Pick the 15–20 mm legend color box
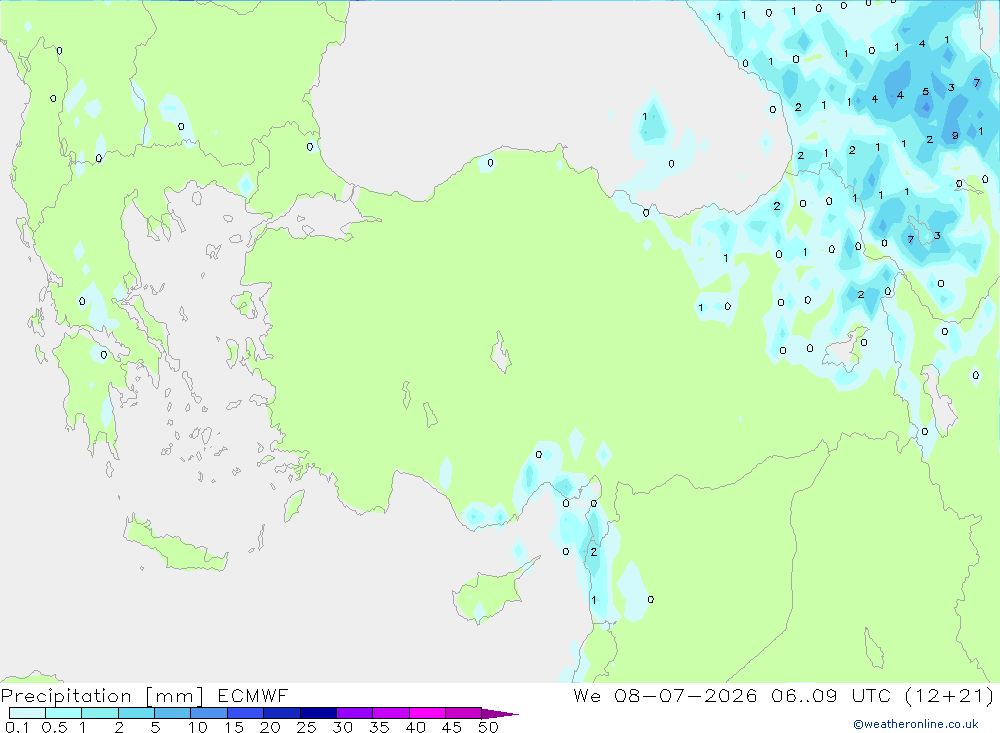Screen dimensions: 1000x733 pyautogui.click(x=246, y=713)
